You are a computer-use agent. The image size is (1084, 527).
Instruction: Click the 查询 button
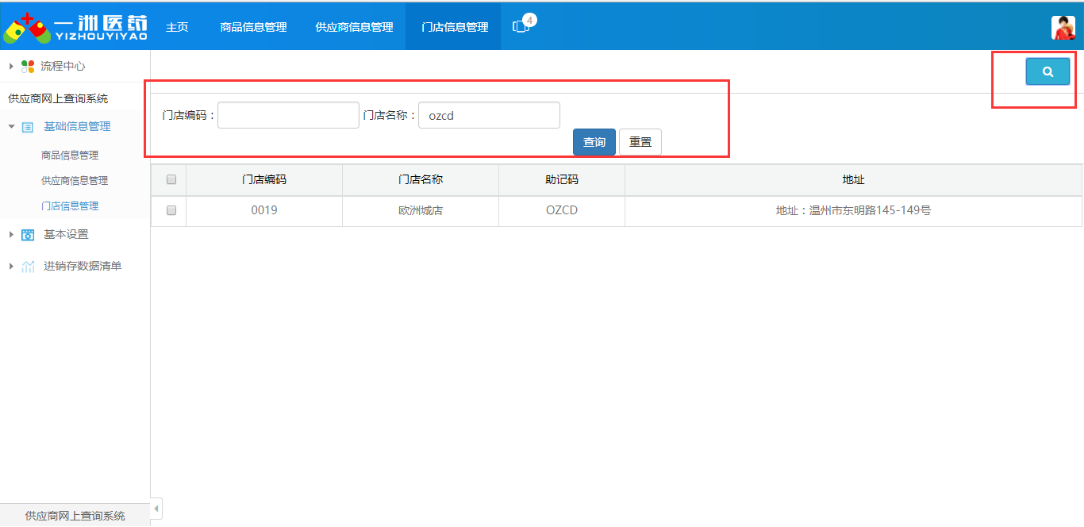pyautogui.click(x=594, y=142)
